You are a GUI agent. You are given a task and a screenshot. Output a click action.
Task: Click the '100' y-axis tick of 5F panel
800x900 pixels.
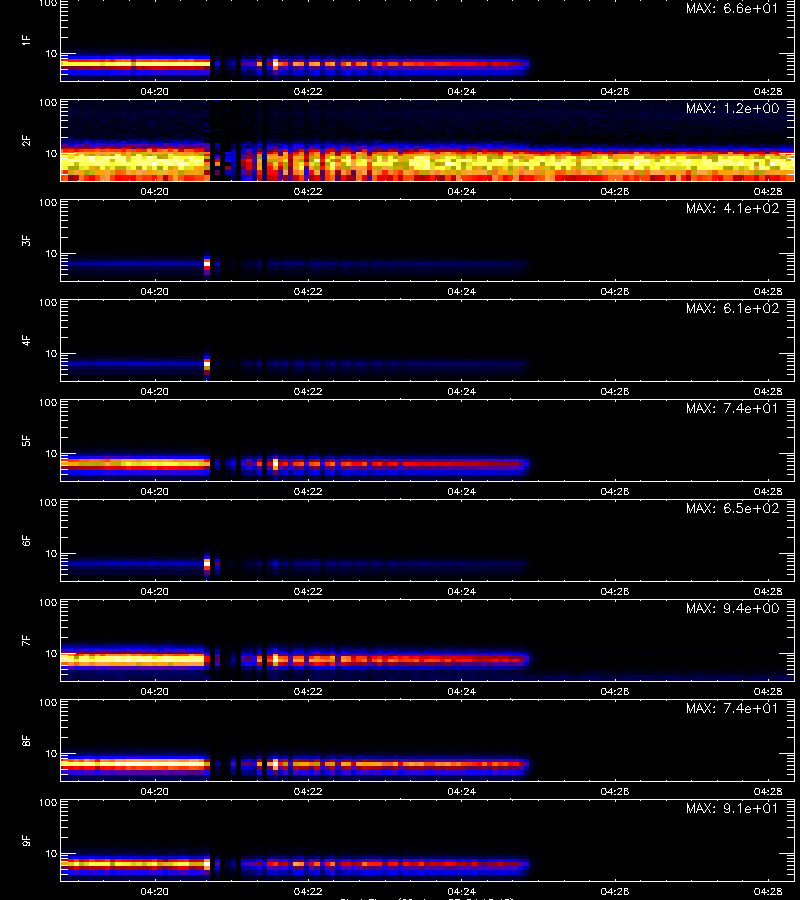point(48,403)
